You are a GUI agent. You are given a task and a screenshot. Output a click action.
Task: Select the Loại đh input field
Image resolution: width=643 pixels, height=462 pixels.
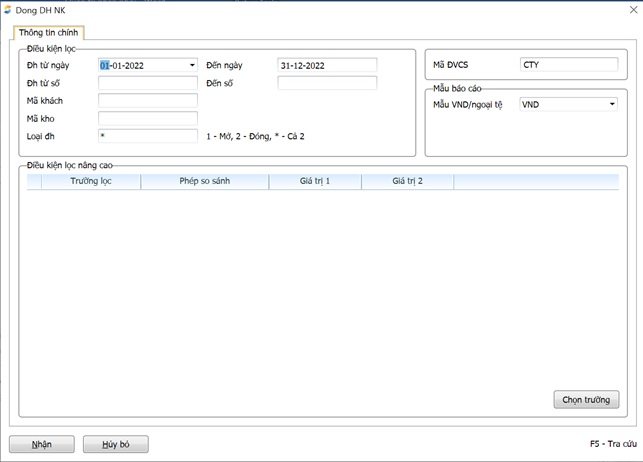point(148,136)
